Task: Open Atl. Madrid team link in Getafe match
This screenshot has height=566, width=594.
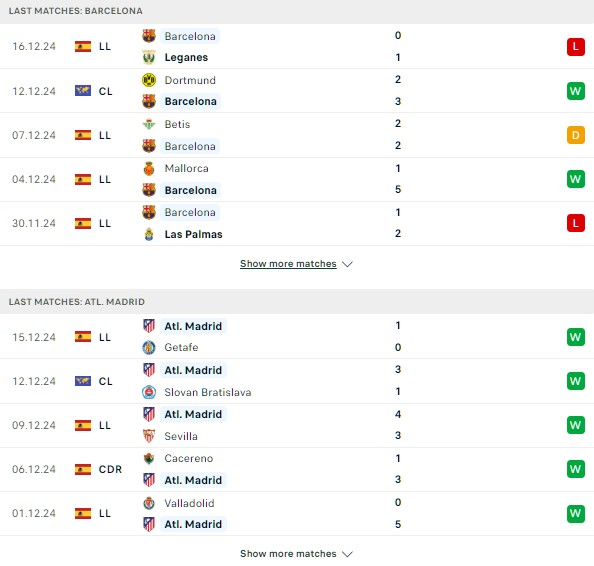Action: [x=193, y=326]
